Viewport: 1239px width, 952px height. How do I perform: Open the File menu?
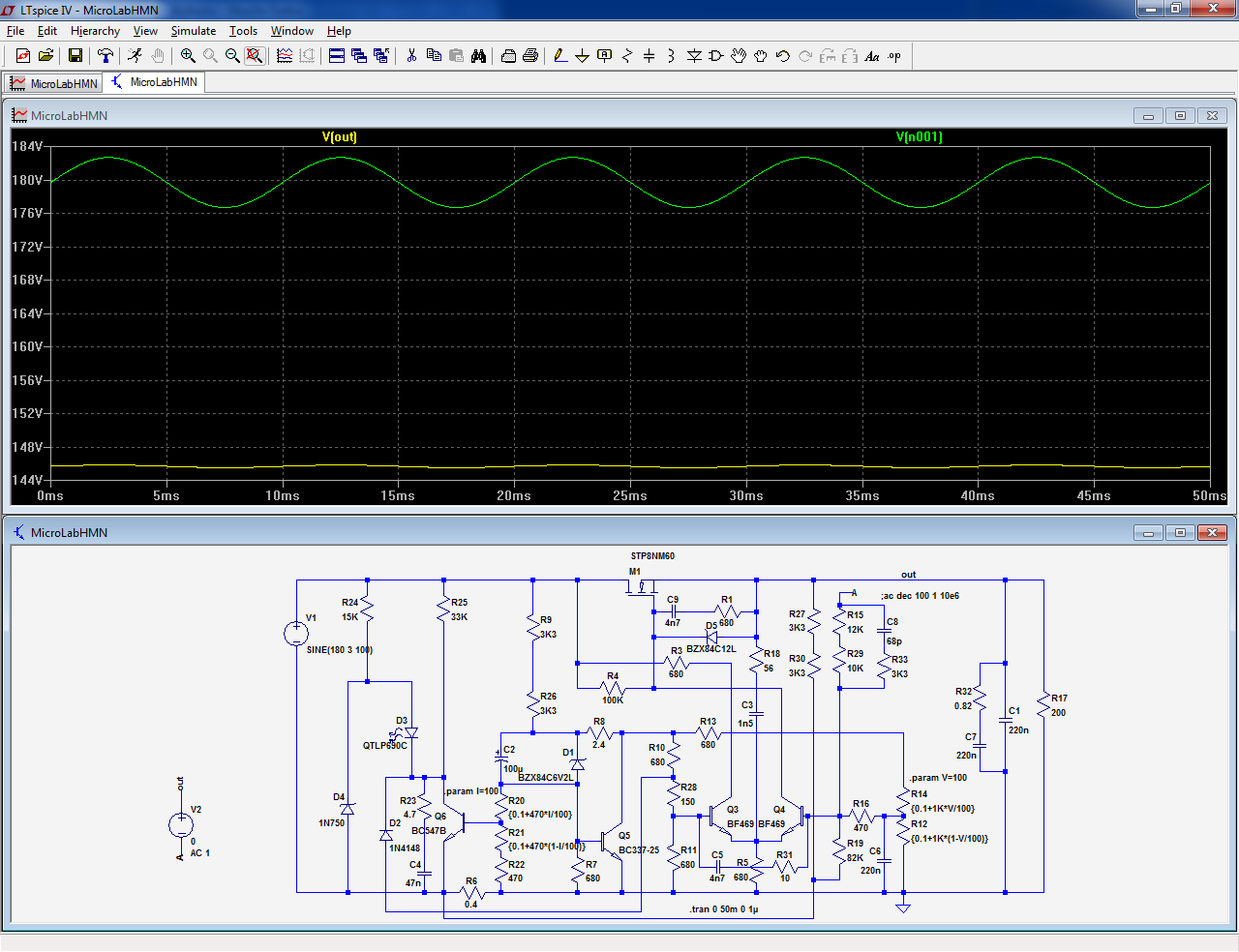(x=15, y=31)
